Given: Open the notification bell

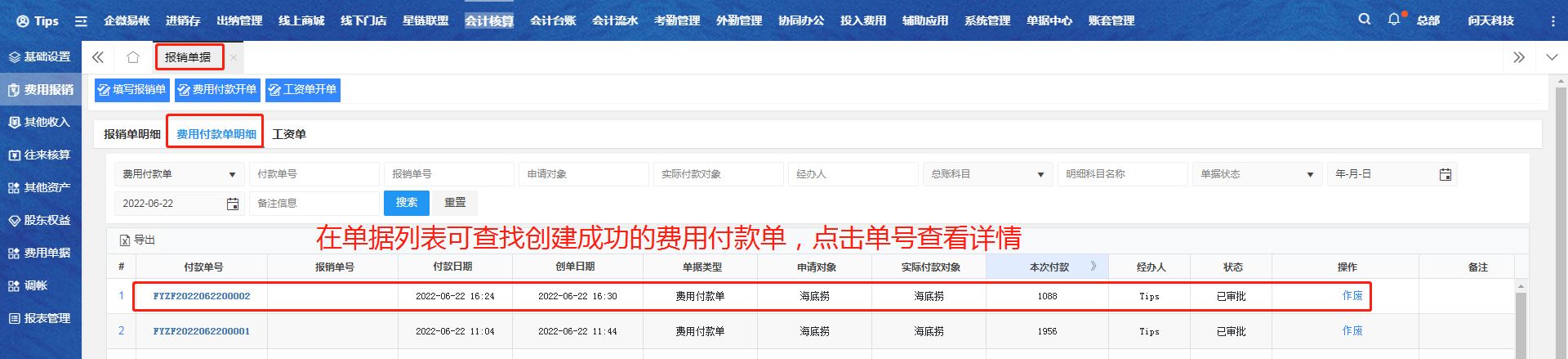Looking at the screenshot, I should pos(1394,19).
